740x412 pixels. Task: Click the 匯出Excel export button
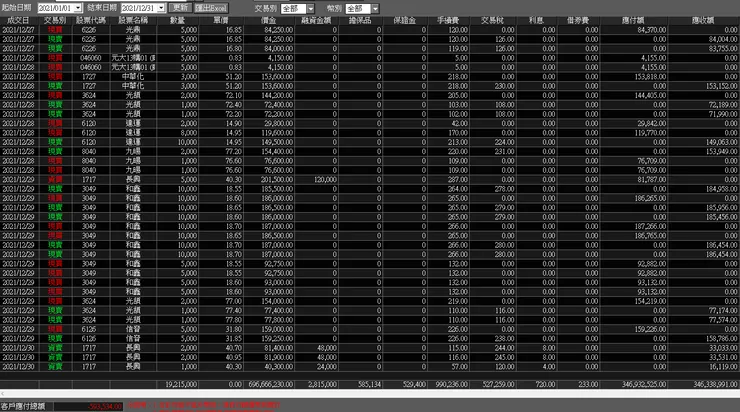tap(211, 8)
